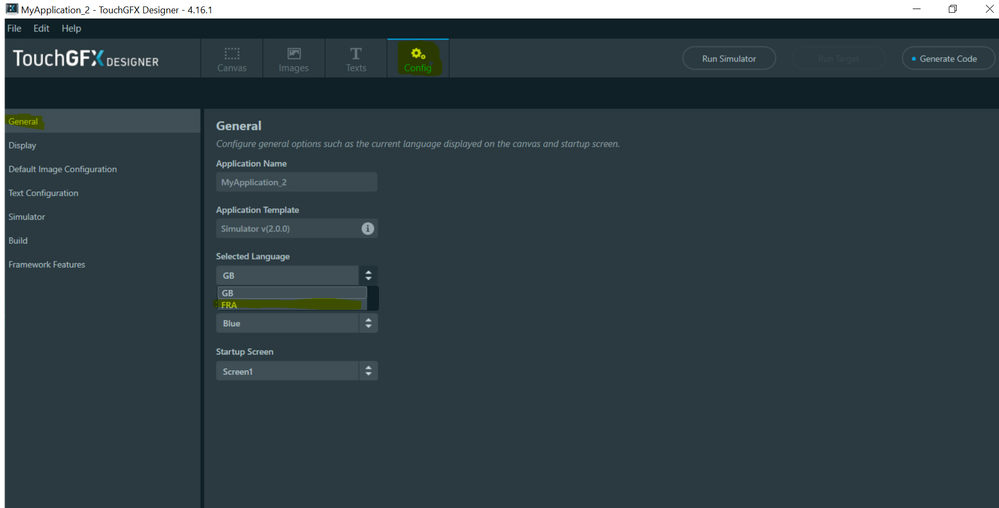Click the Startup Screen dropdown arrows
Viewport: 999px width, 508px height.
(x=368, y=371)
